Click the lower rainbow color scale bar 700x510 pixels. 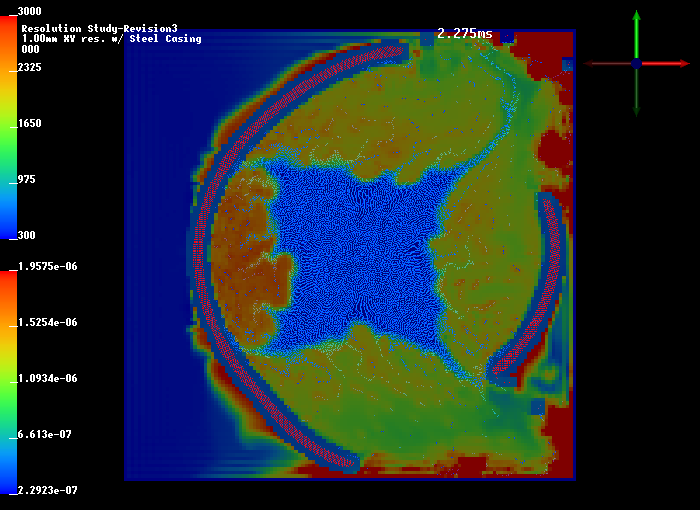tap(8, 383)
